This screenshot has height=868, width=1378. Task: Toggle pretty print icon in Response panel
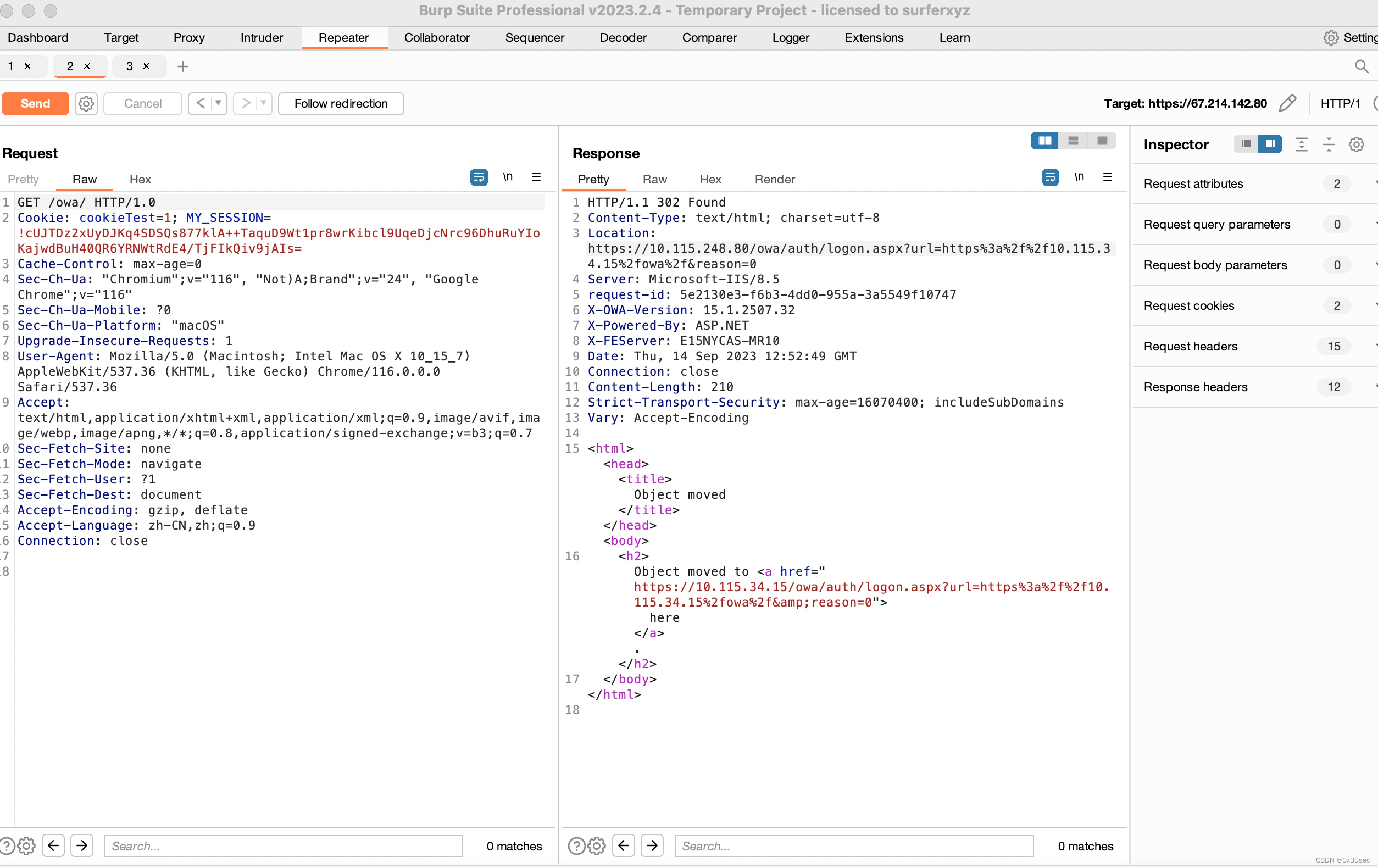point(1050,178)
